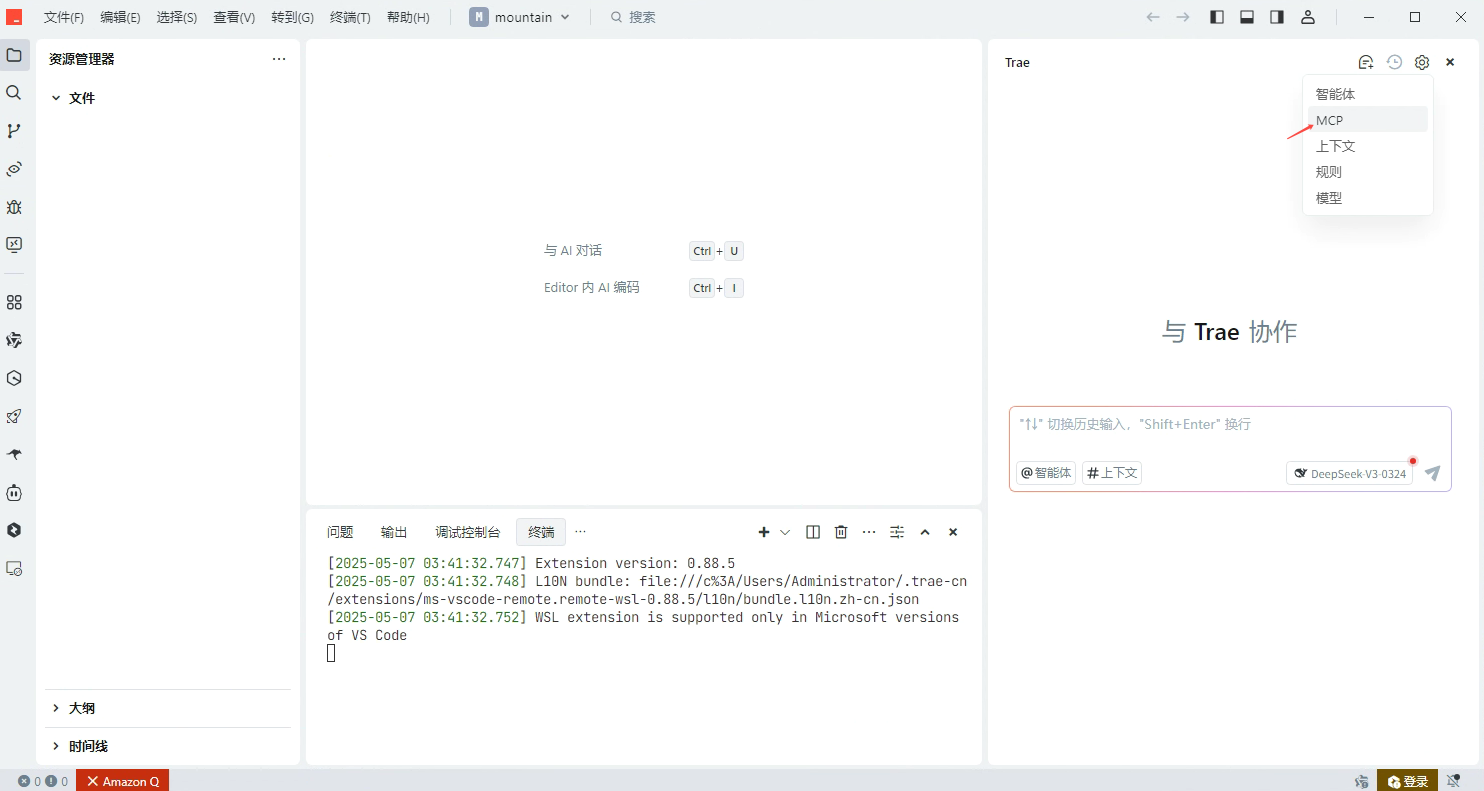Click Amazon Q status bar item
Image resolution: width=1484 pixels, height=791 pixels.
point(122,781)
